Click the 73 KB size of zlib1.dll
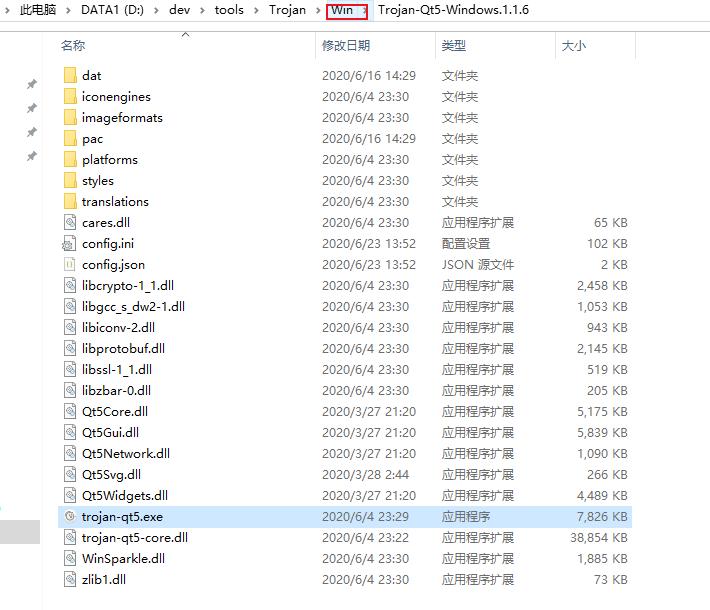This screenshot has height=610, width=710. point(610,579)
